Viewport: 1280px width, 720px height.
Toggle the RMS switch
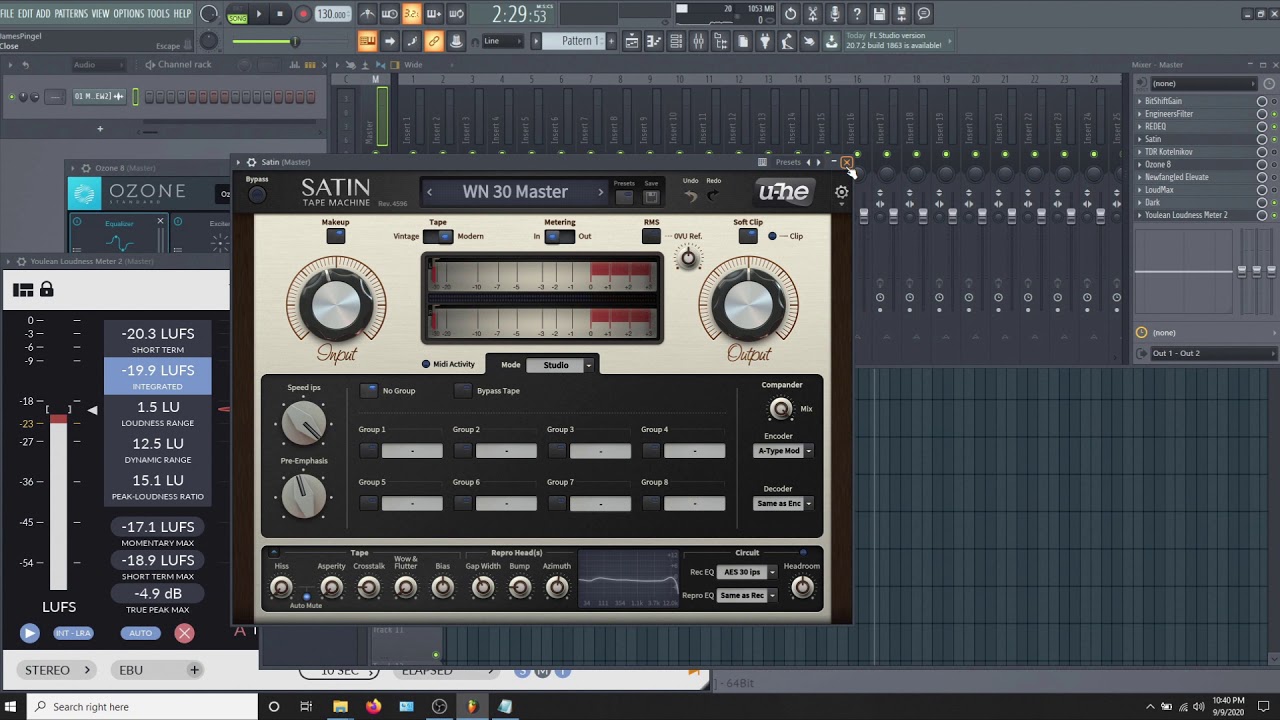(x=651, y=236)
